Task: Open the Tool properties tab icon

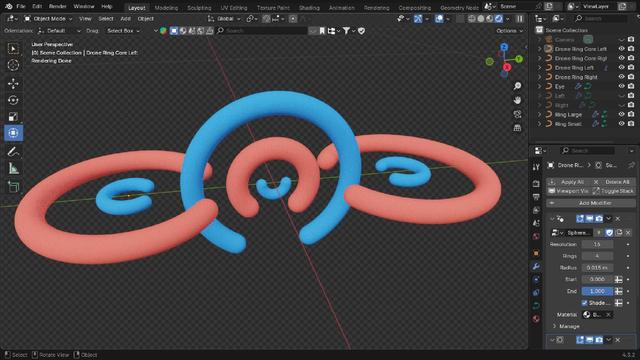Action: pos(536,167)
